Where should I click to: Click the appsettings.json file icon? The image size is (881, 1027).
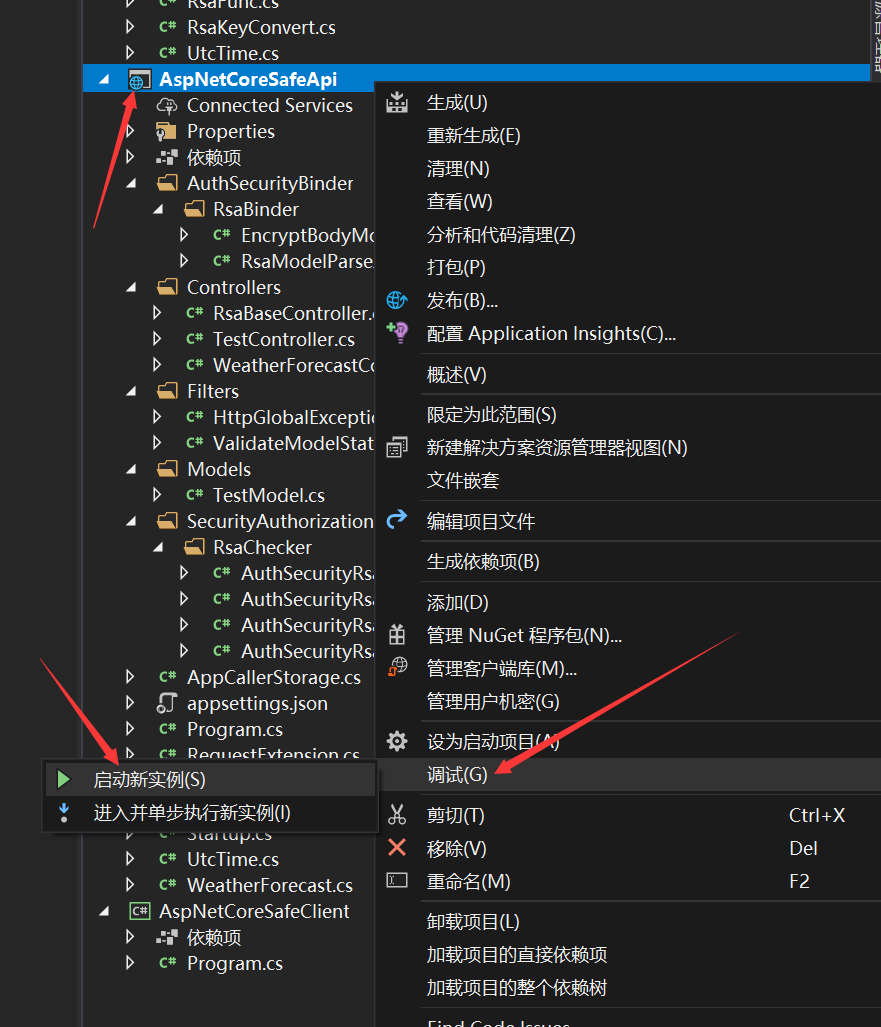(167, 703)
